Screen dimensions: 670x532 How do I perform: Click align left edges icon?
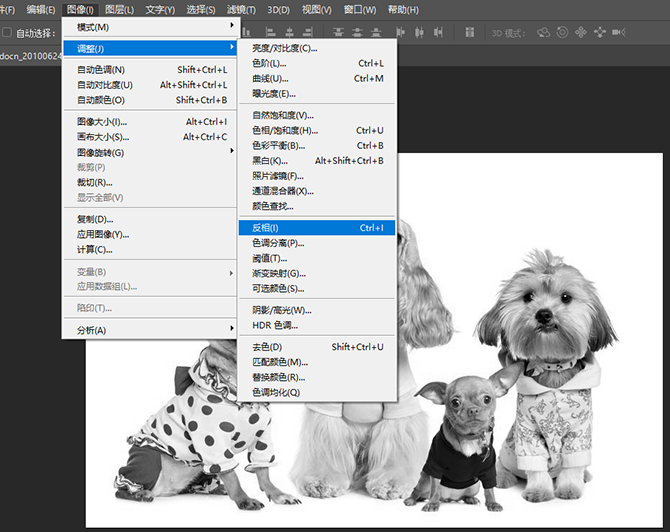tap(270, 32)
